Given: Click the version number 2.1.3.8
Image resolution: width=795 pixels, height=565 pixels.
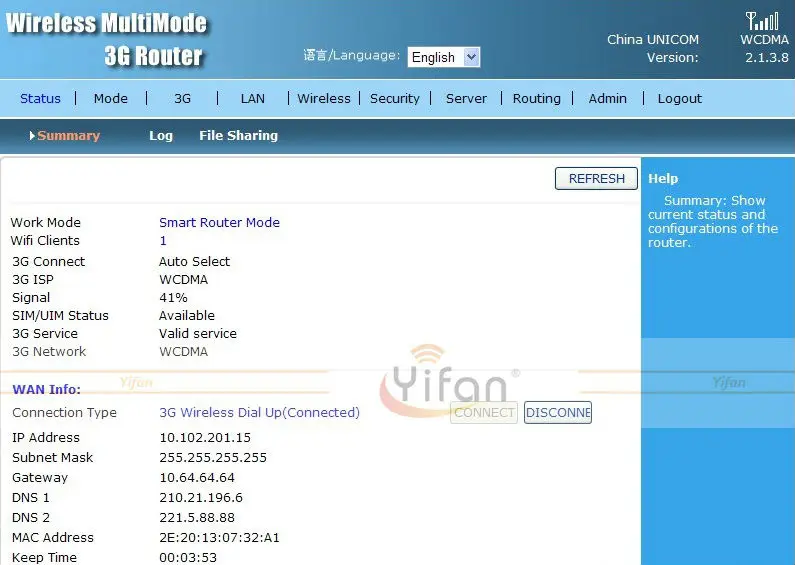Looking at the screenshot, I should point(767,57).
